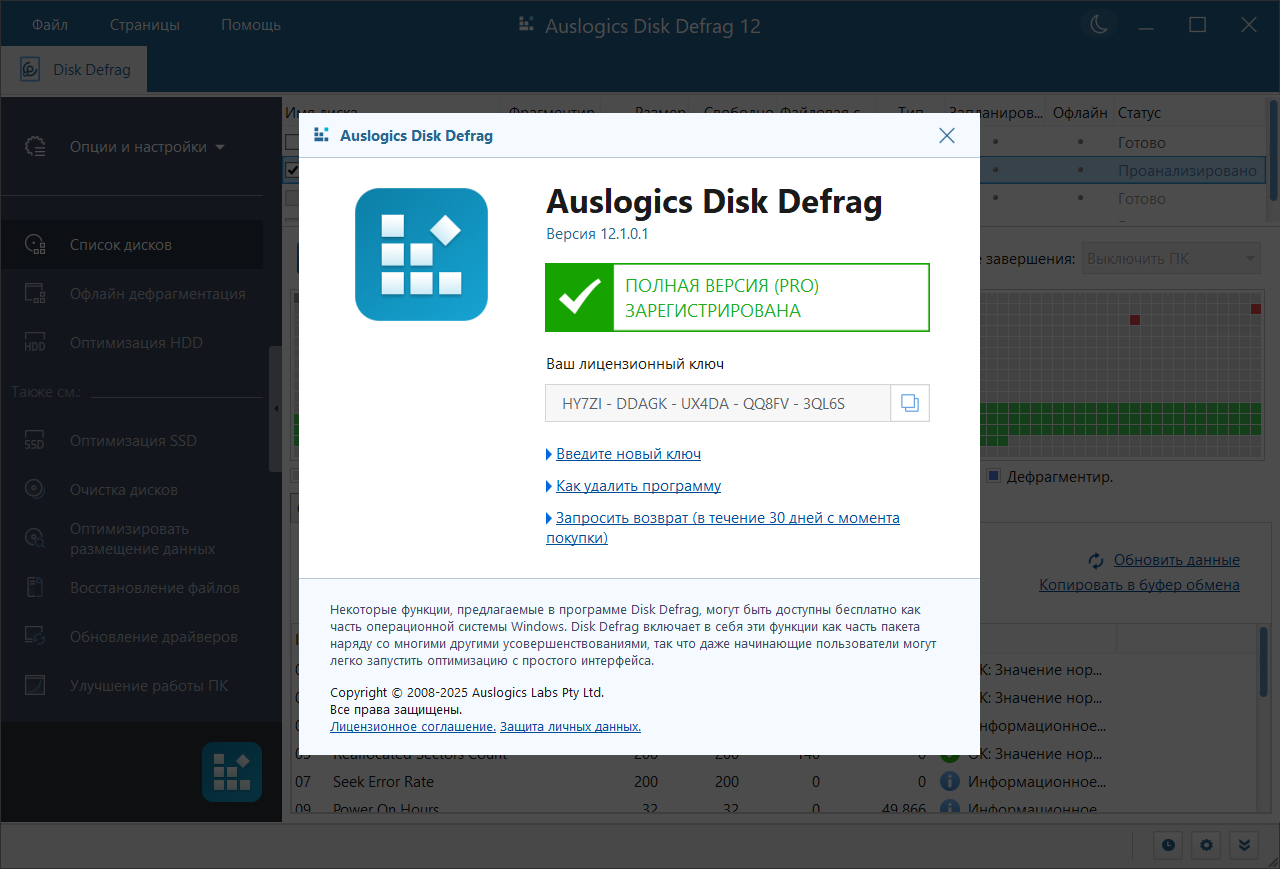Collapse the sidebar using the arrow handle

pos(276,409)
